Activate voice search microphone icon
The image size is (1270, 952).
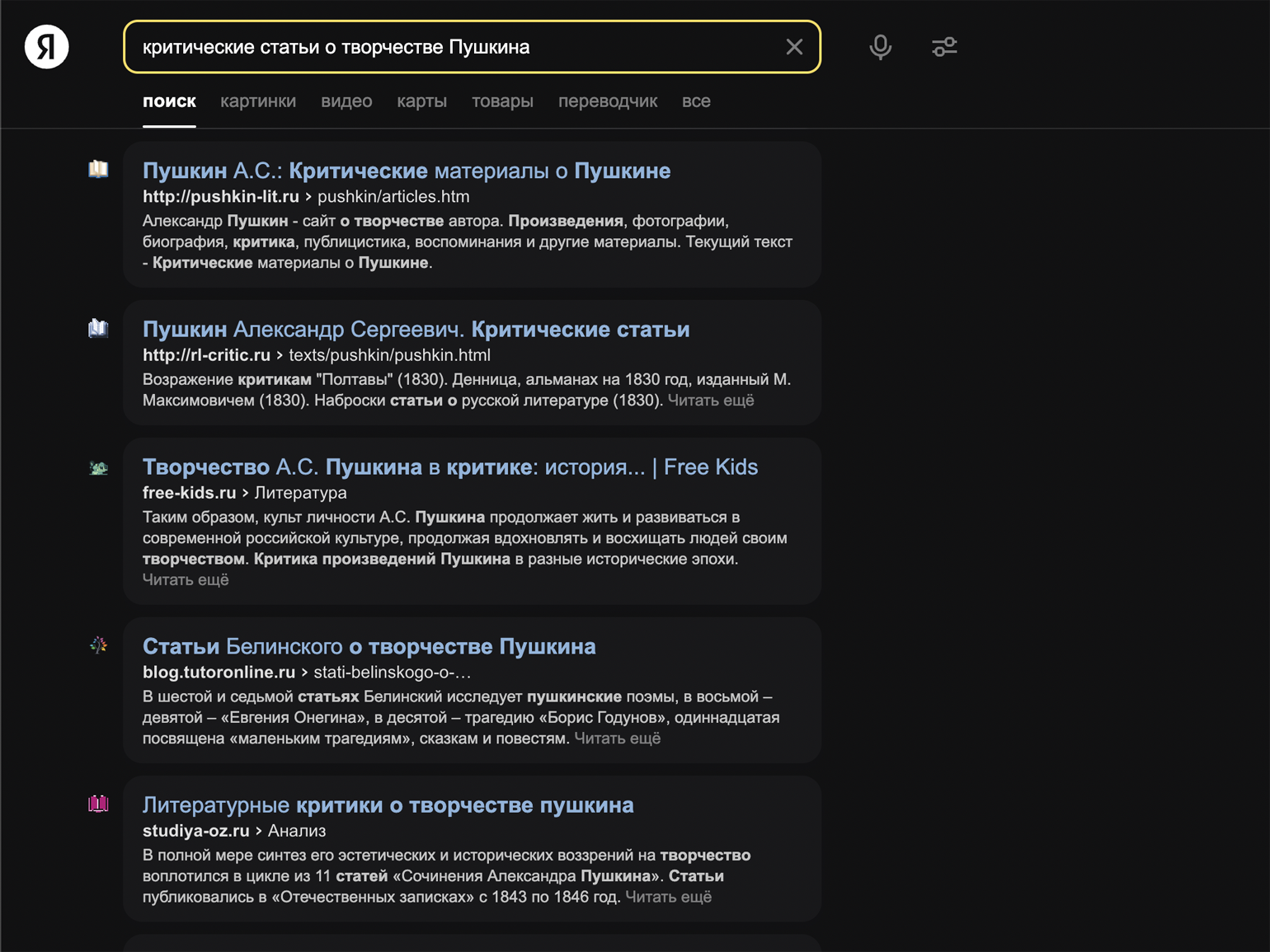[880, 47]
